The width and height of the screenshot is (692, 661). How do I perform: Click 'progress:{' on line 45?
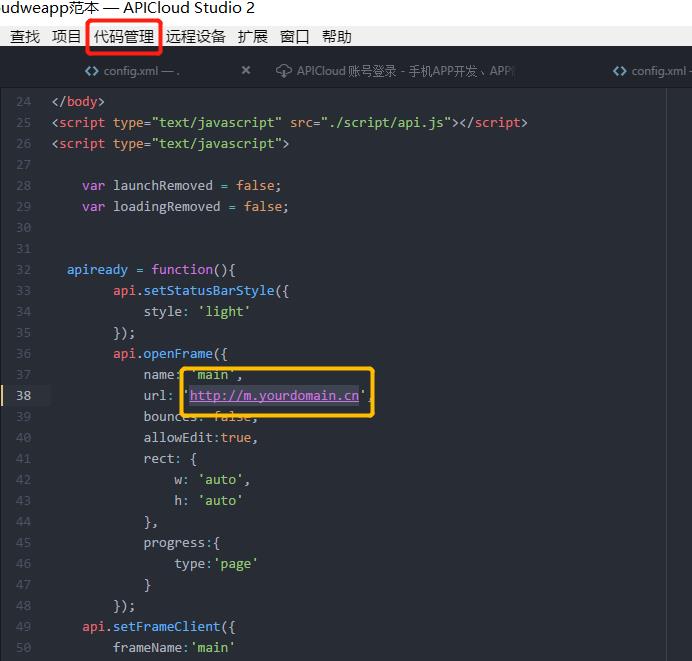tap(181, 543)
